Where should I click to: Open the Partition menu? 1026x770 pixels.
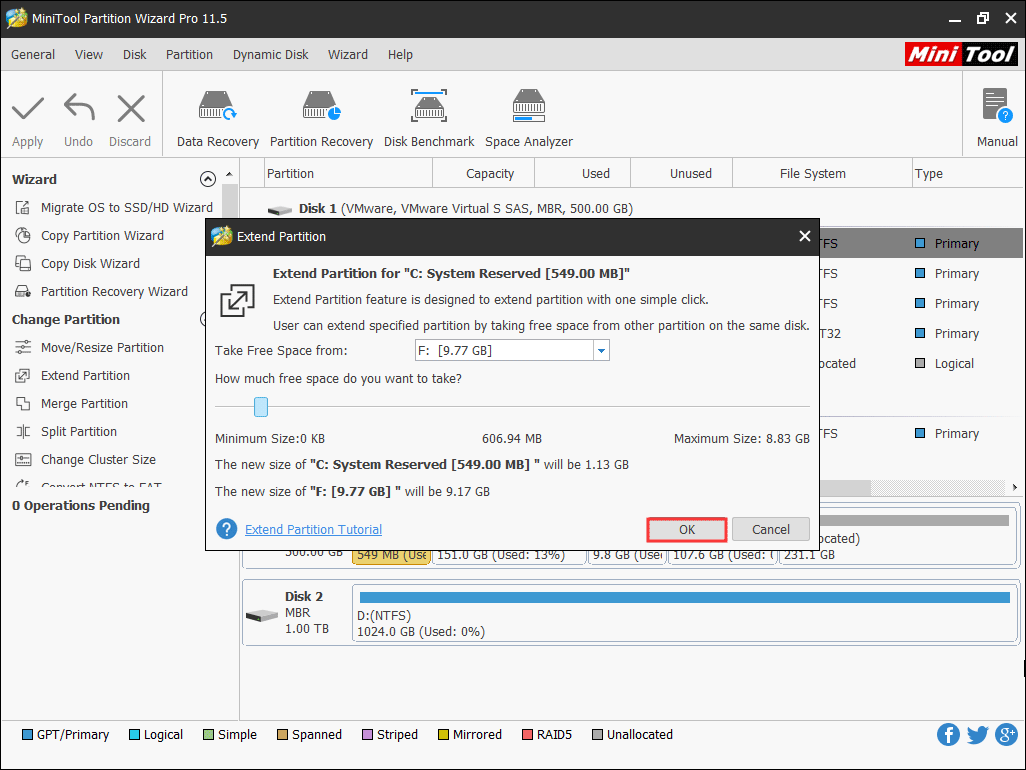click(x=189, y=54)
